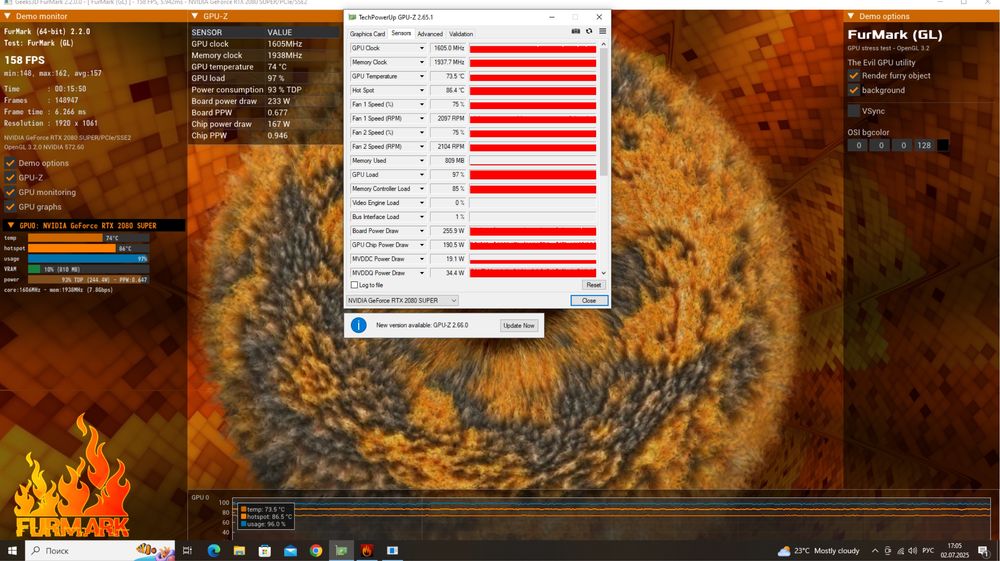
Task: Open the volume tray icon
Action: (x=913, y=551)
